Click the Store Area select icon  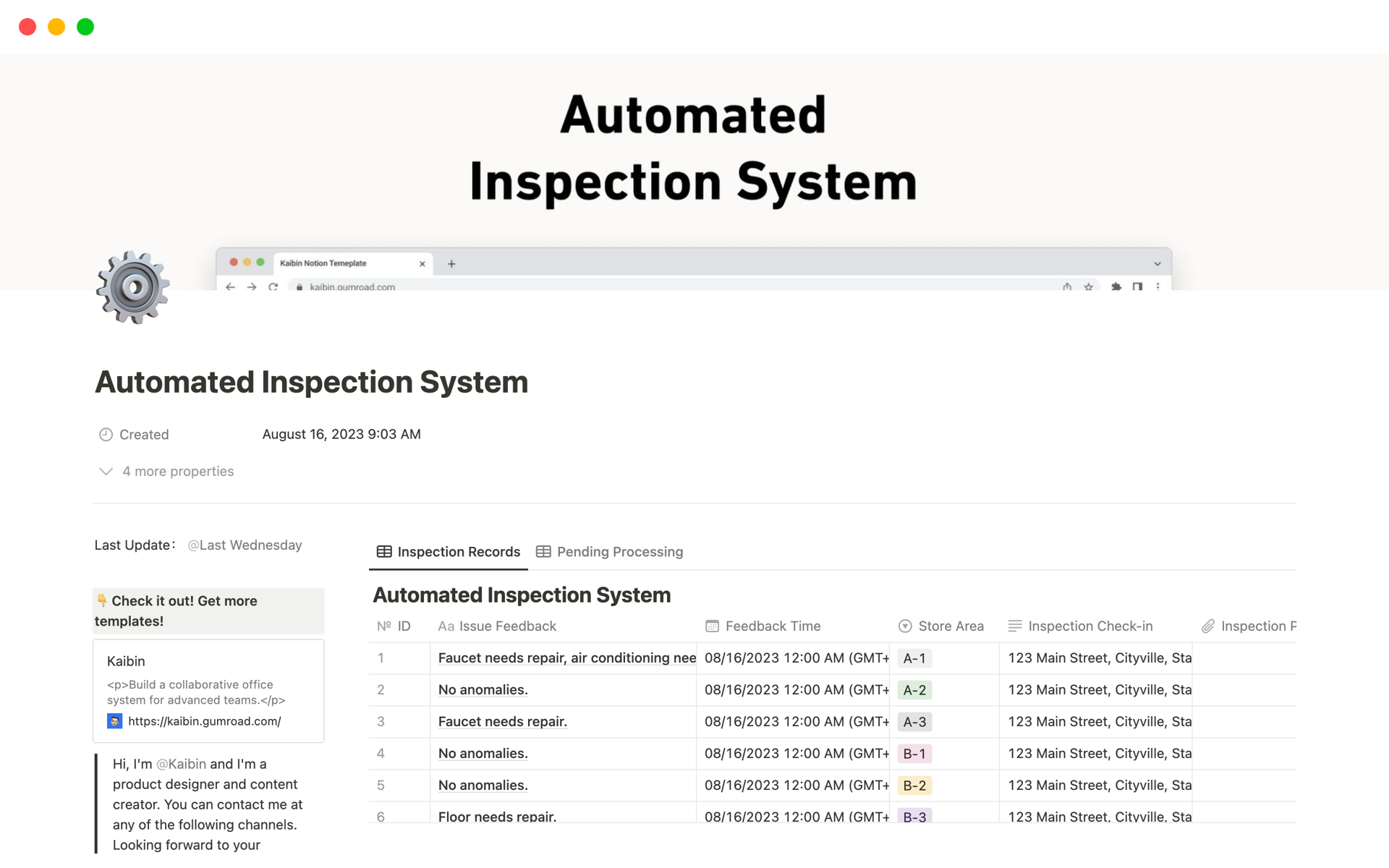(x=905, y=626)
